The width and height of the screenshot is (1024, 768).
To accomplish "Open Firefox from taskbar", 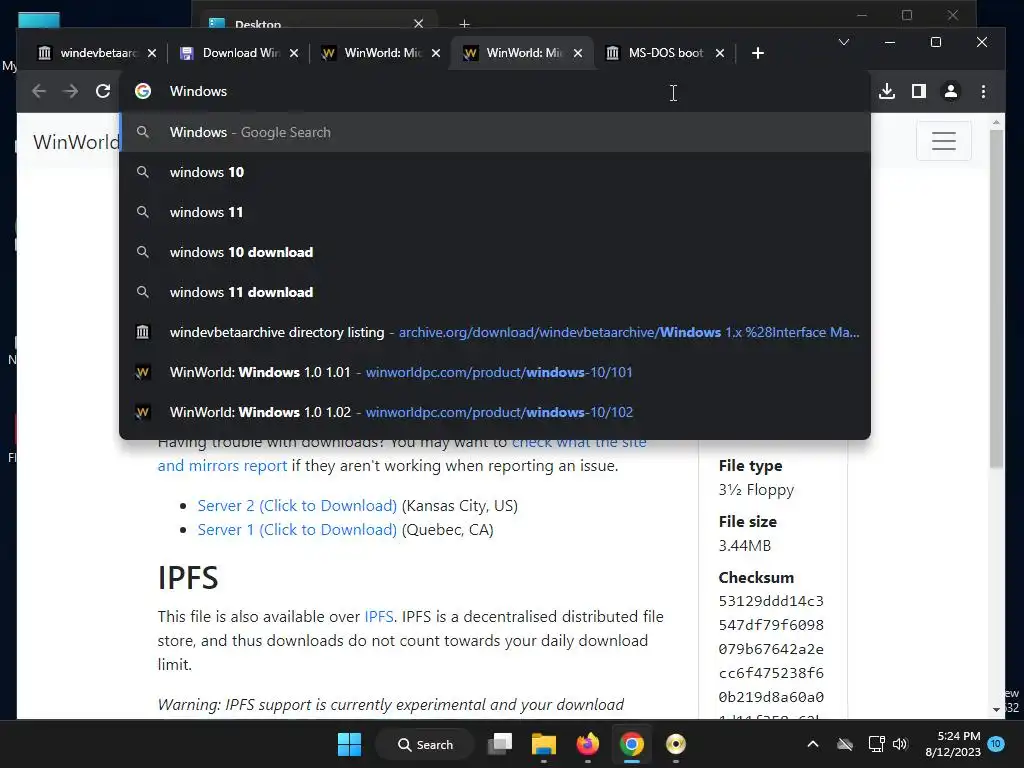I will point(588,744).
